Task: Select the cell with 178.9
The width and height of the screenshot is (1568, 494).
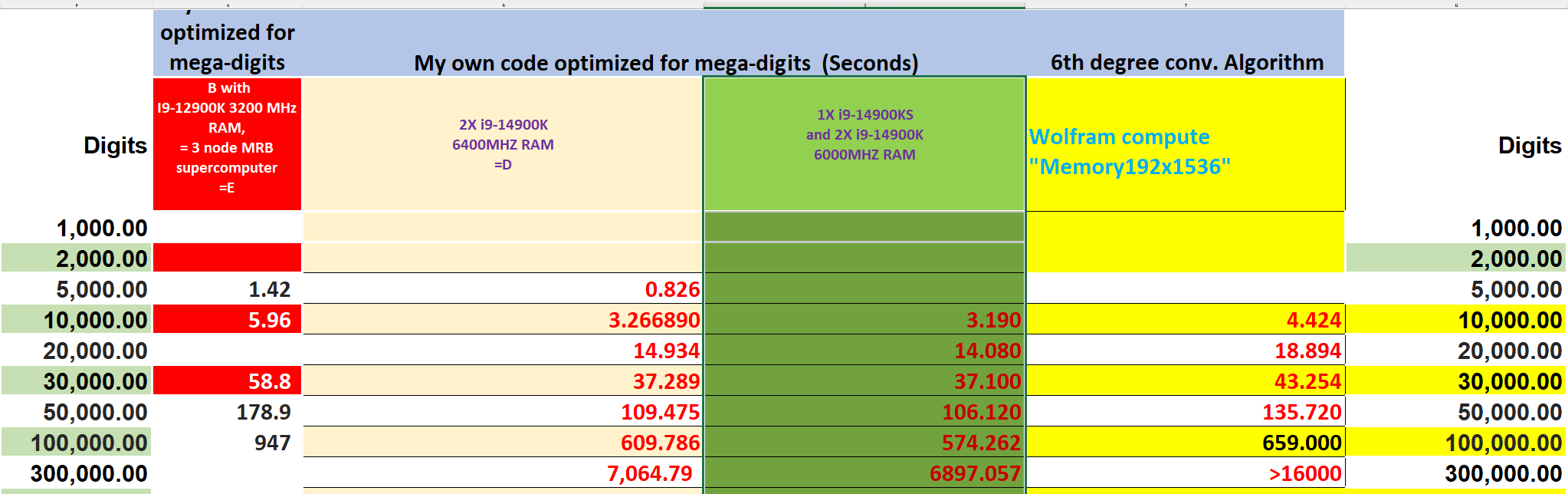Action: point(228,411)
